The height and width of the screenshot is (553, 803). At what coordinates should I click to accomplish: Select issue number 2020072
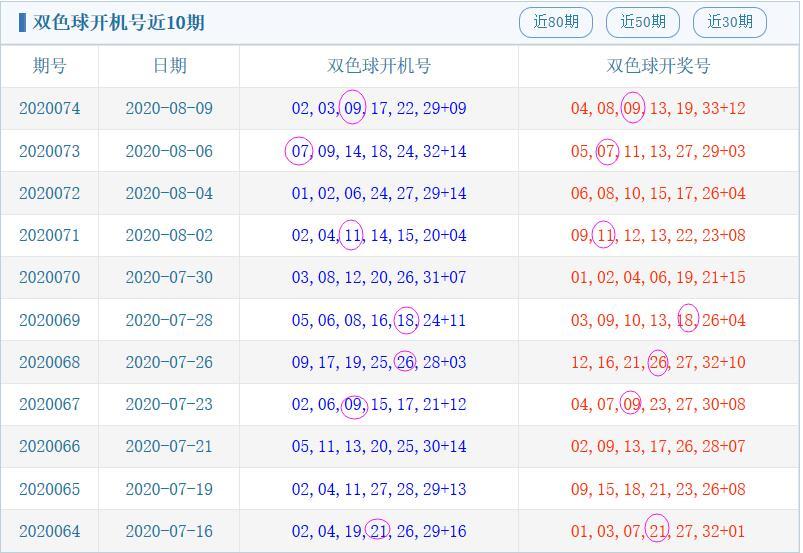50,193
